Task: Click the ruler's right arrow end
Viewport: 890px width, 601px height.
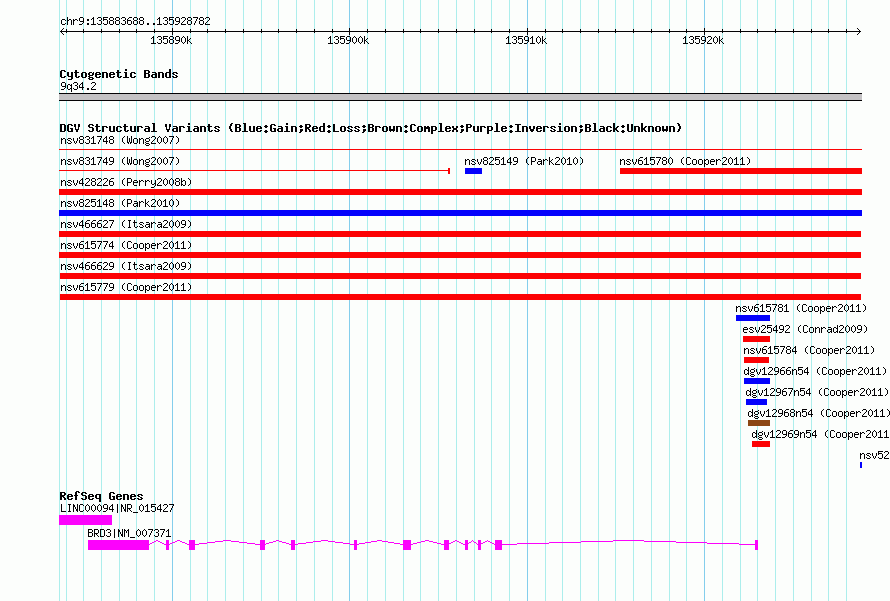Action: [x=859, y=31]
